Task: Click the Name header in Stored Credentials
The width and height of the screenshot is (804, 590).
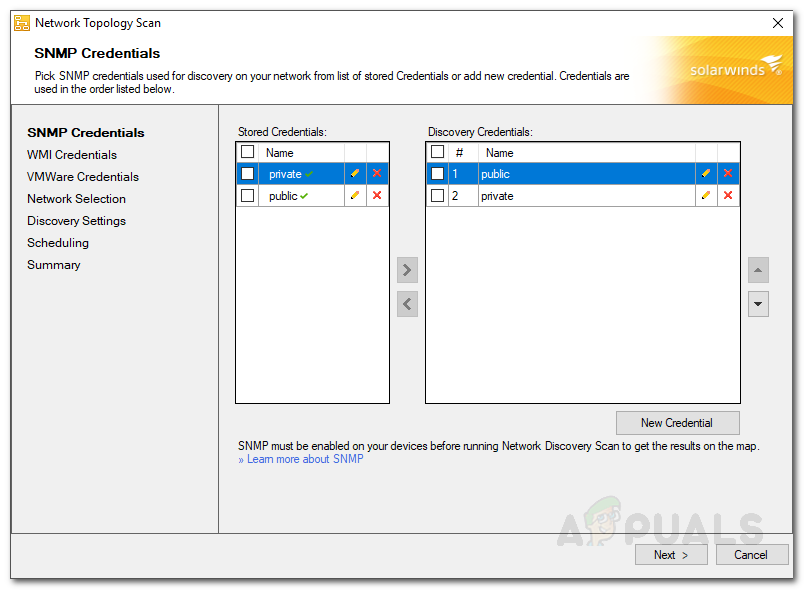Action: [x=279, y=153]
